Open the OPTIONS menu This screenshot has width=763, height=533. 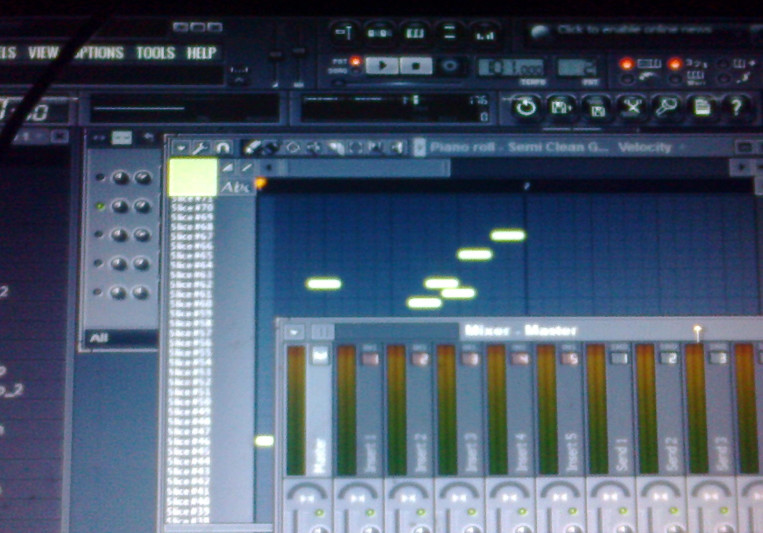99,52
